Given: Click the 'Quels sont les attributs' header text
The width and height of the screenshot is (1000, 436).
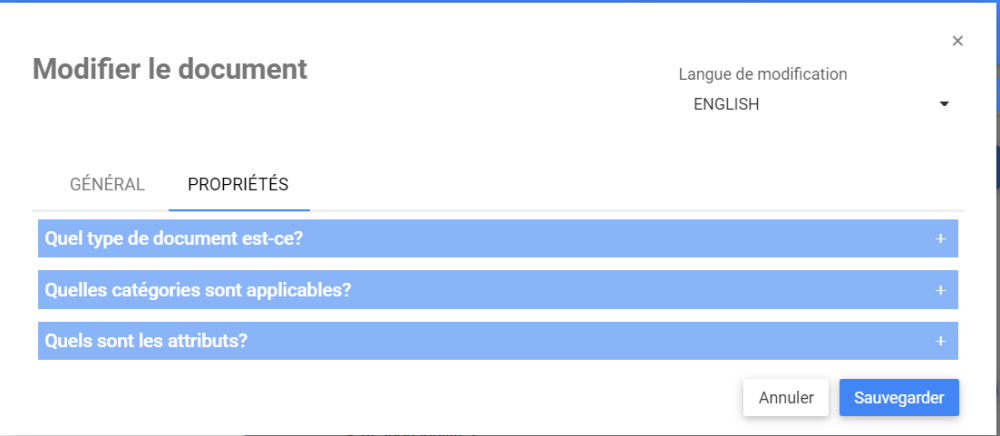Looking at the screenshot, I should (x=146, y=341).
